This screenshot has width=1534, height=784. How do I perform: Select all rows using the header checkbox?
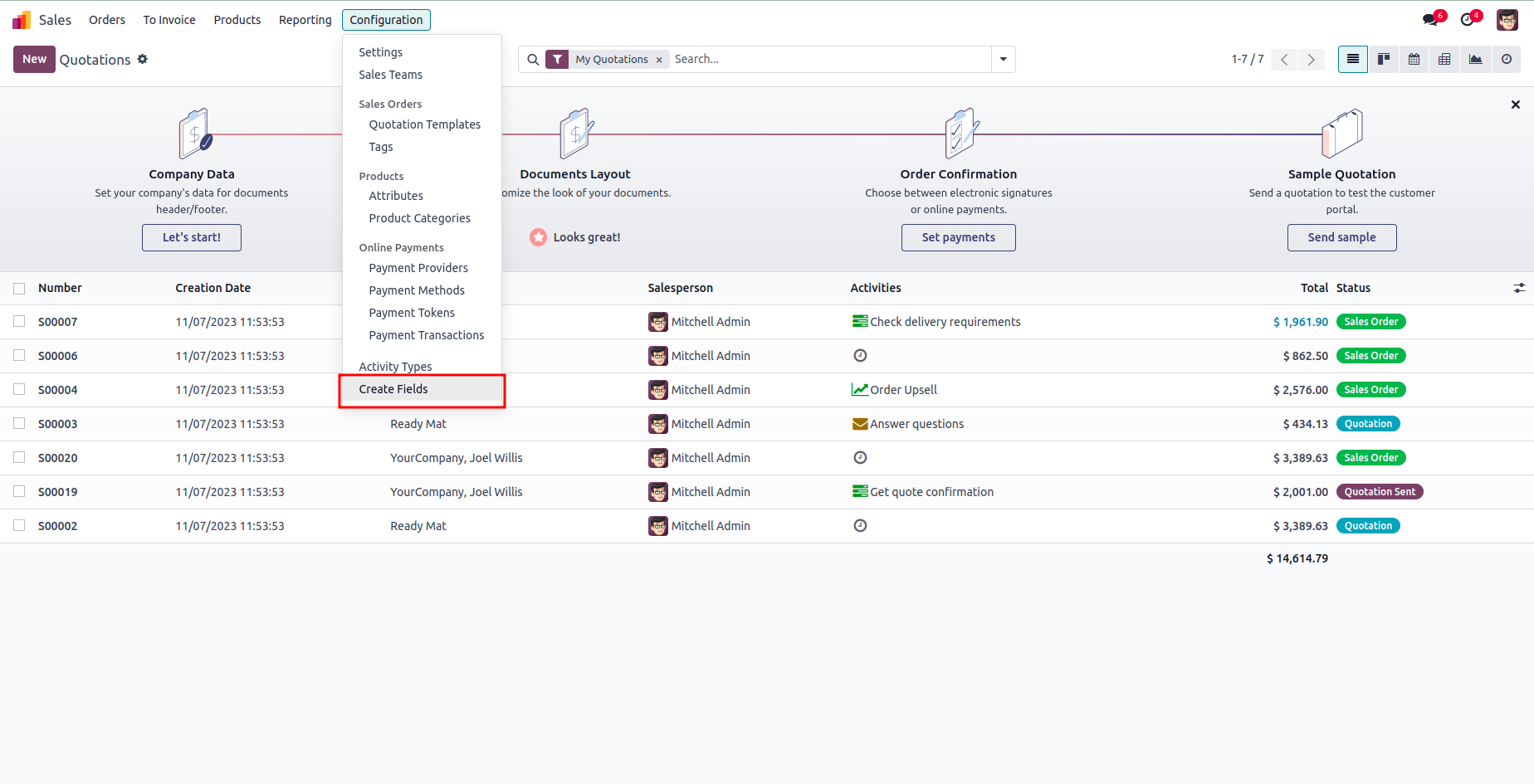(x=19, y=288)
